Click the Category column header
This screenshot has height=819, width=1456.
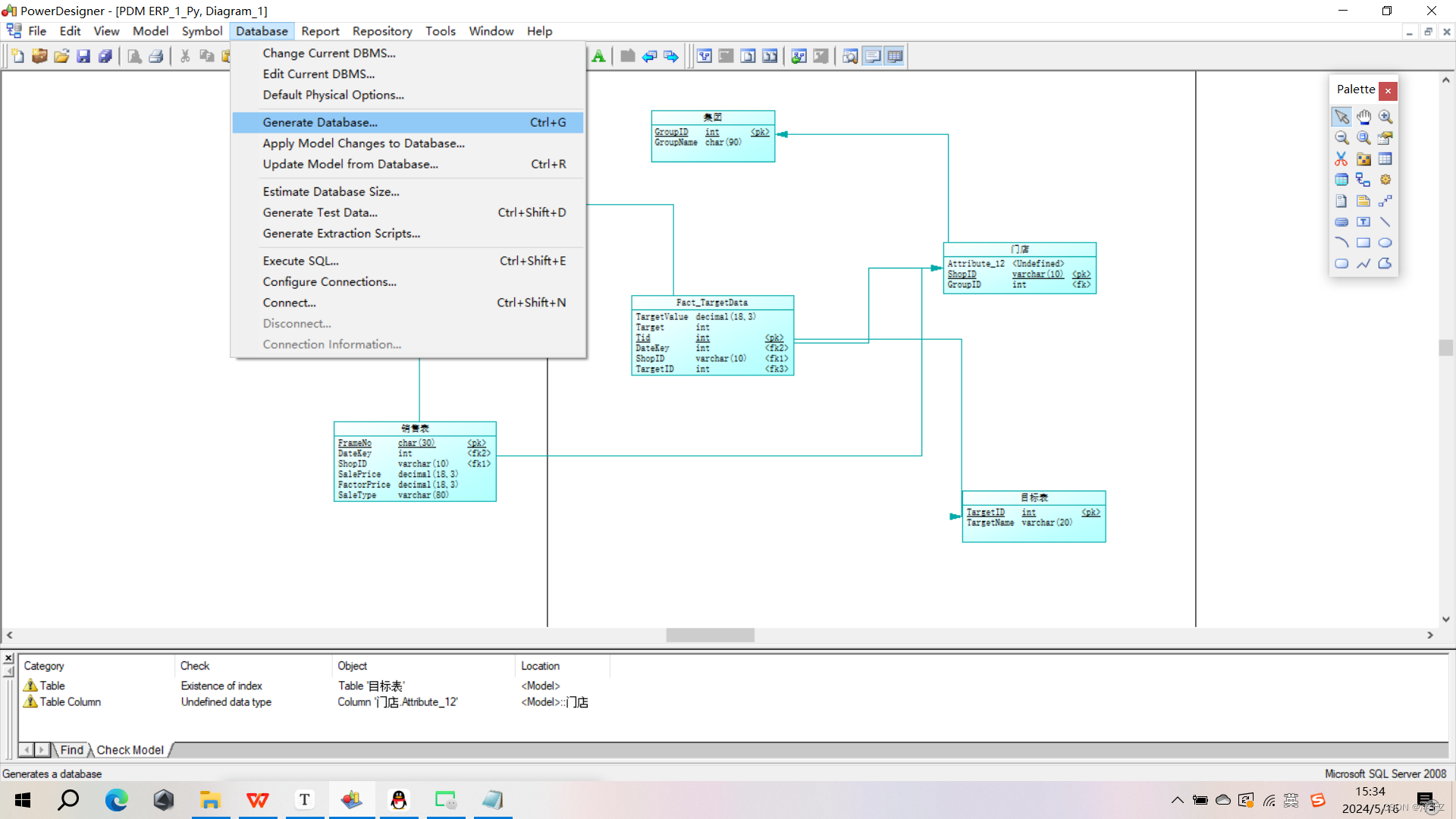point(97,666)
